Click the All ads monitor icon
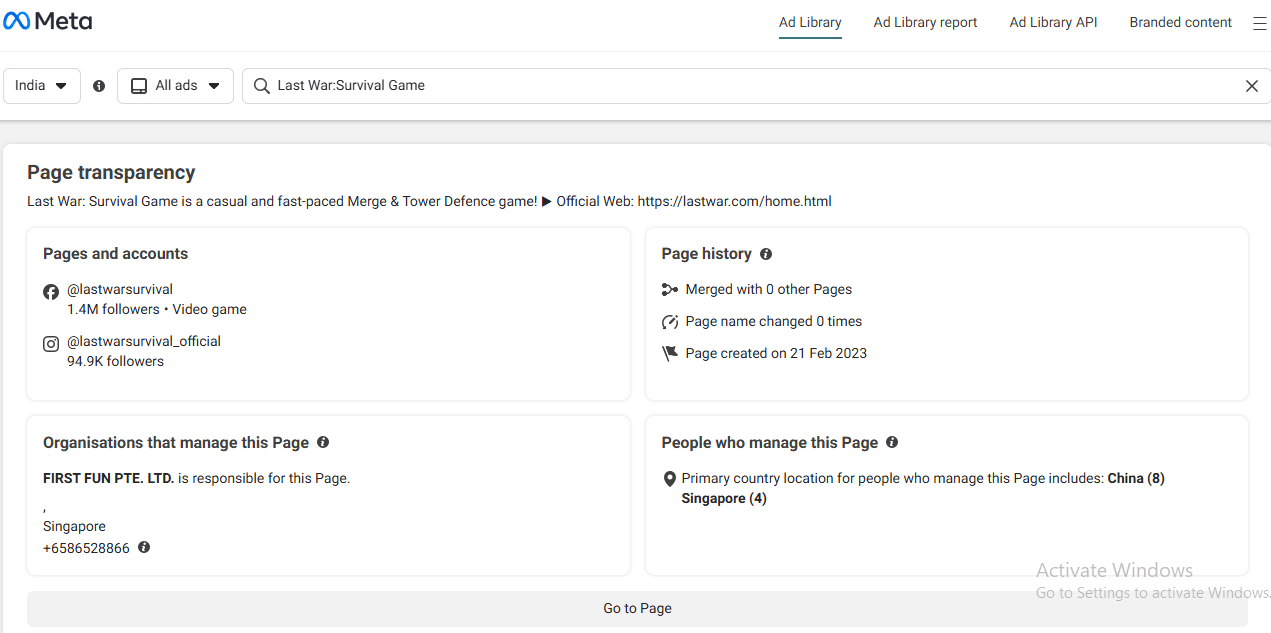The width and height of the screenshot is (1271, 633). pyautogui.click(x=139, y=86)
